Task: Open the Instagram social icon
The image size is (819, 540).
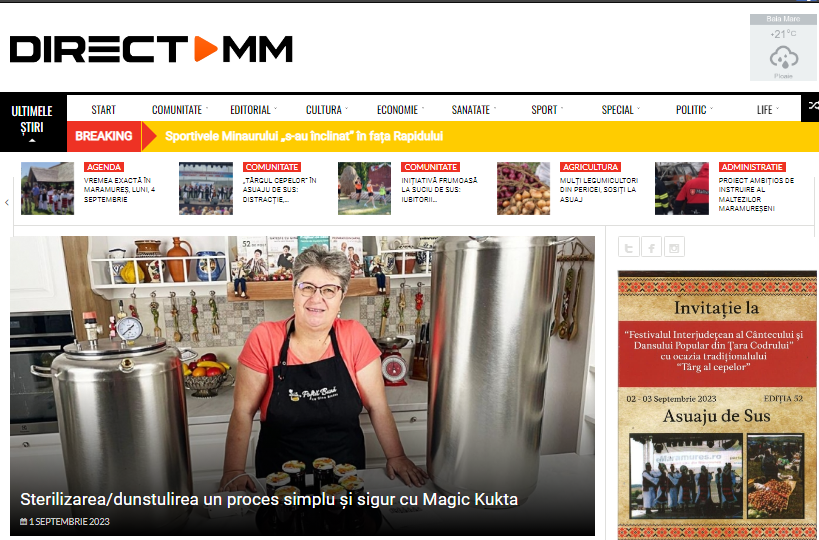Action: pos(674,247)
